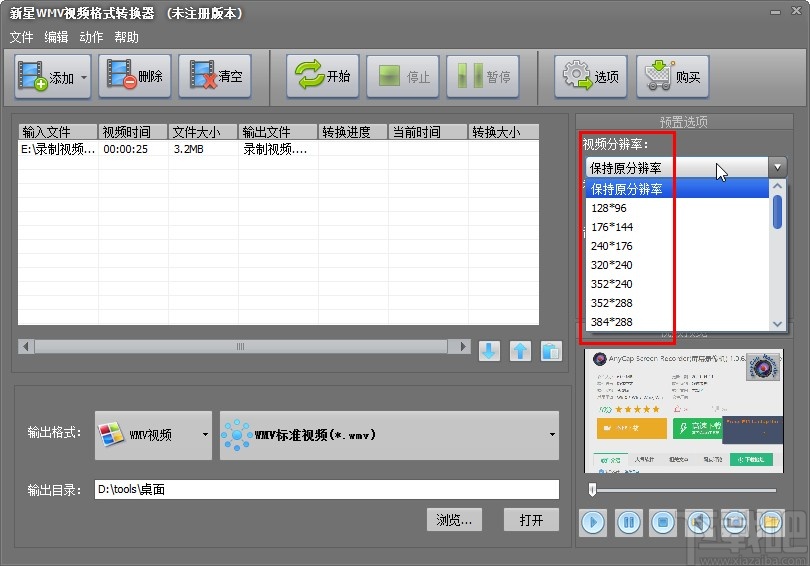Start conversion with the 开始 button
810x566 pixels.
point(323,76)
